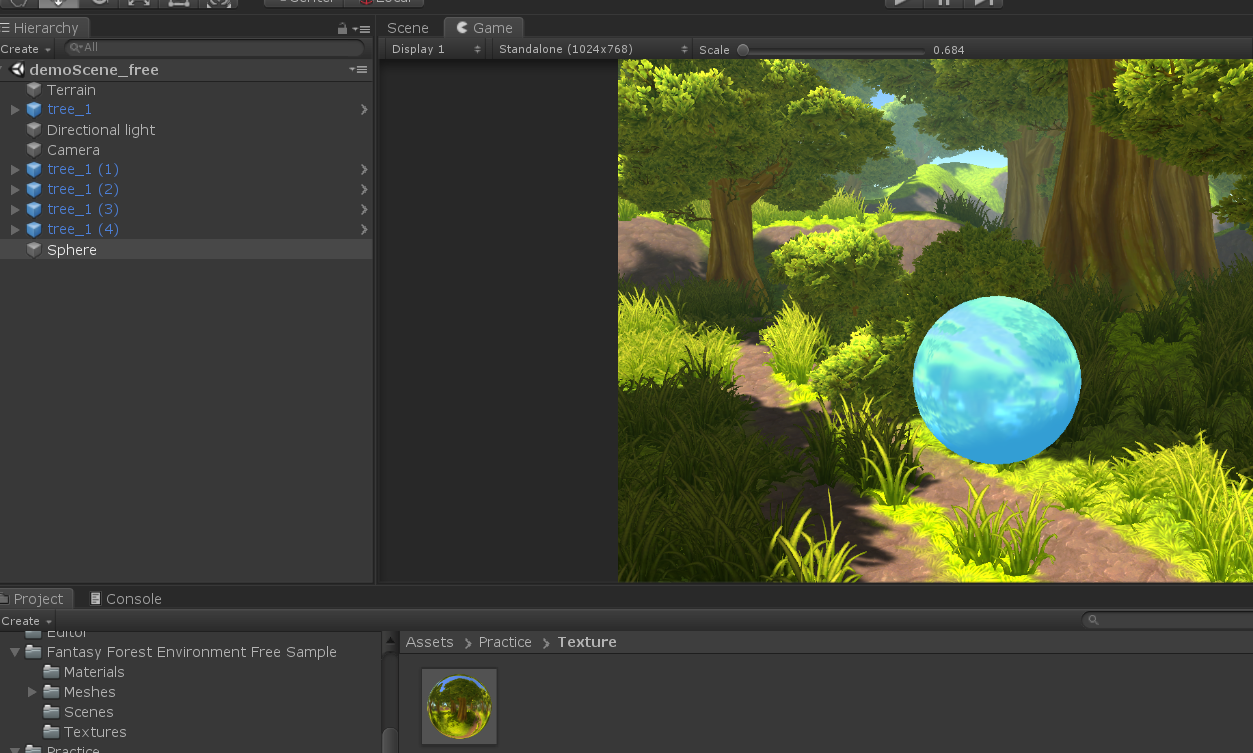Select the Terrain object
Screen dimensions: 1253x753
tap(186, 90)
